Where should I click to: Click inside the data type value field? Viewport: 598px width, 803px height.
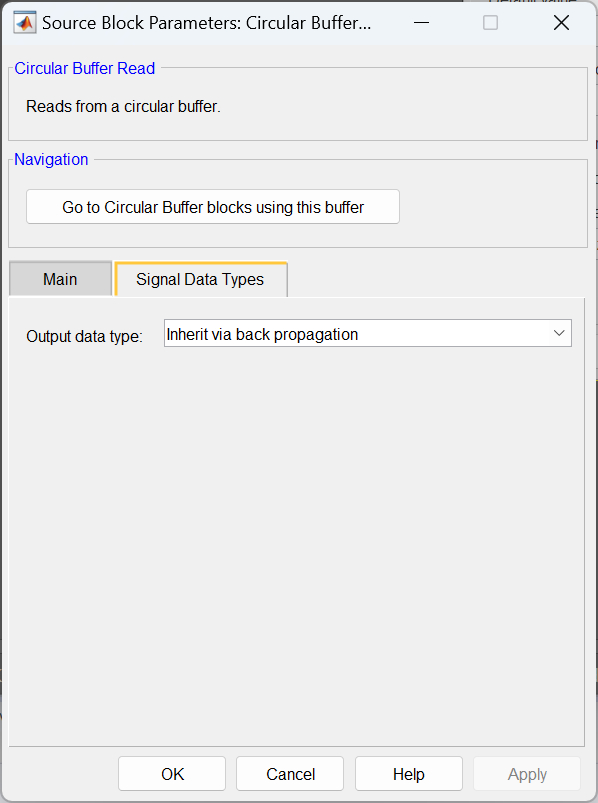(300, 332)
